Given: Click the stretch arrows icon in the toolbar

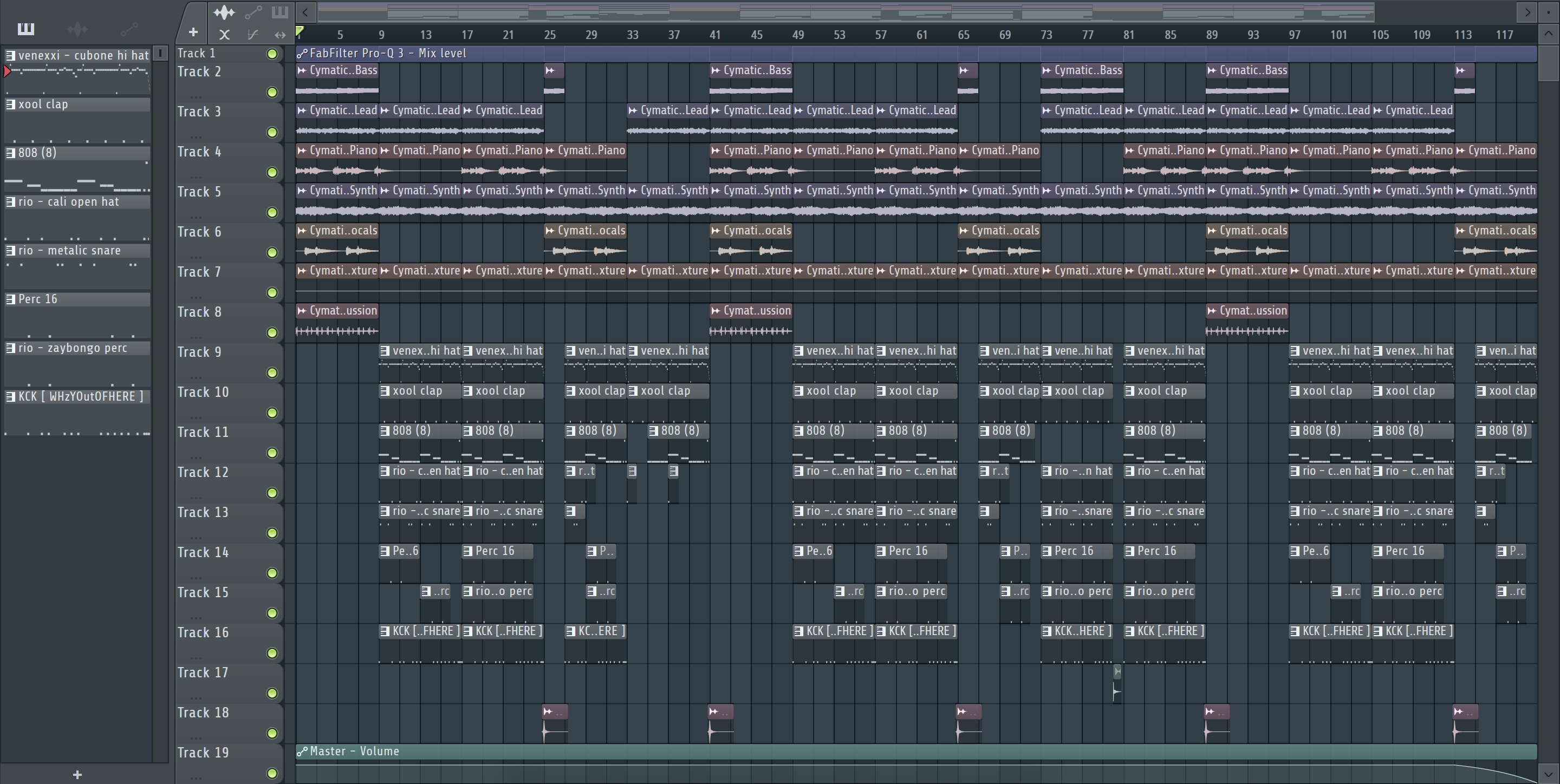Looking at the screenshot, I should point(280,35).
